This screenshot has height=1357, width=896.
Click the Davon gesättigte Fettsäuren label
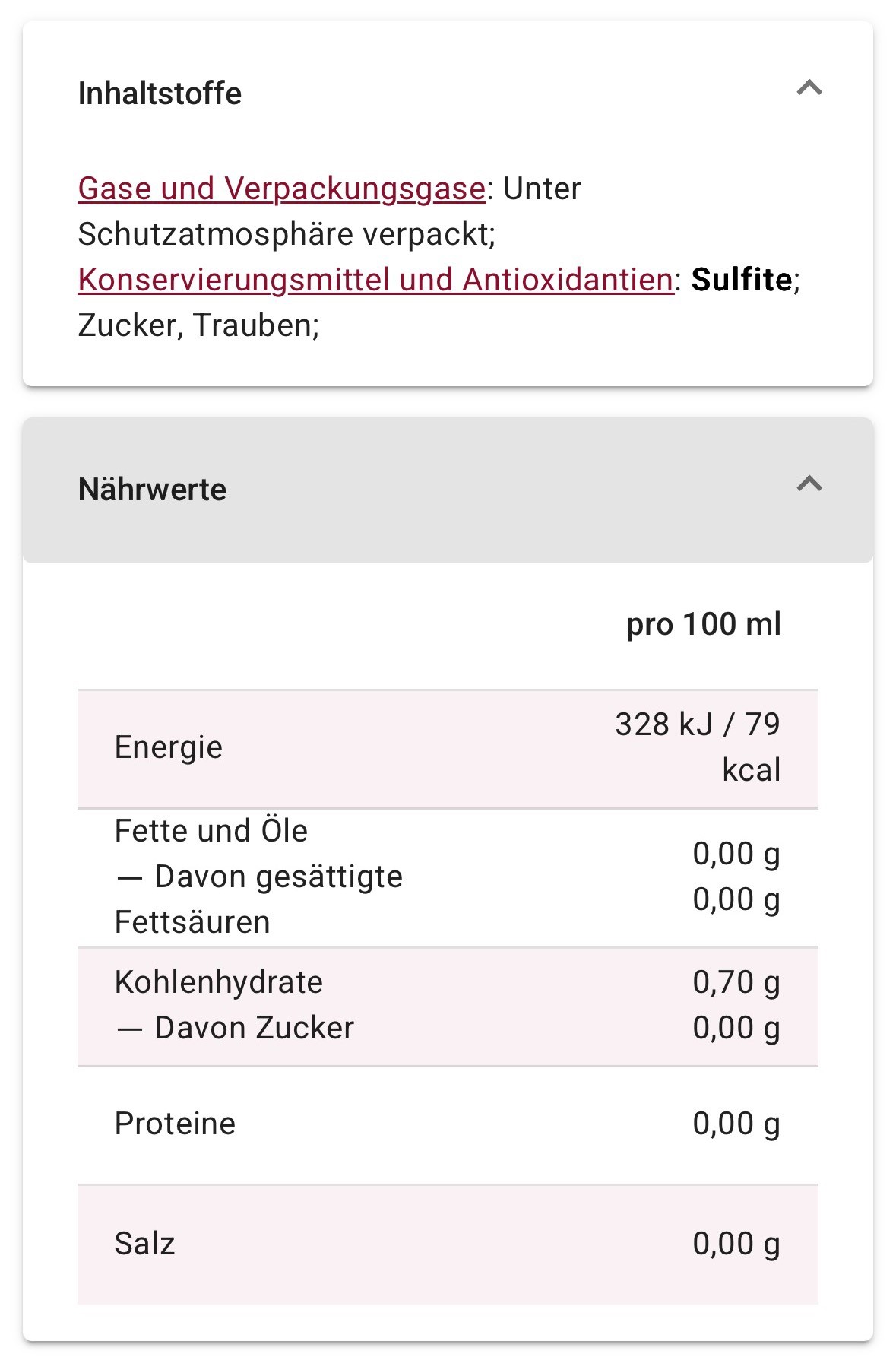258,899
